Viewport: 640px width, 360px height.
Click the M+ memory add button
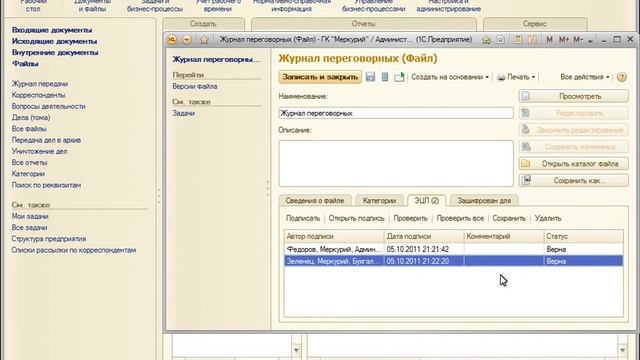pos(564,40)
